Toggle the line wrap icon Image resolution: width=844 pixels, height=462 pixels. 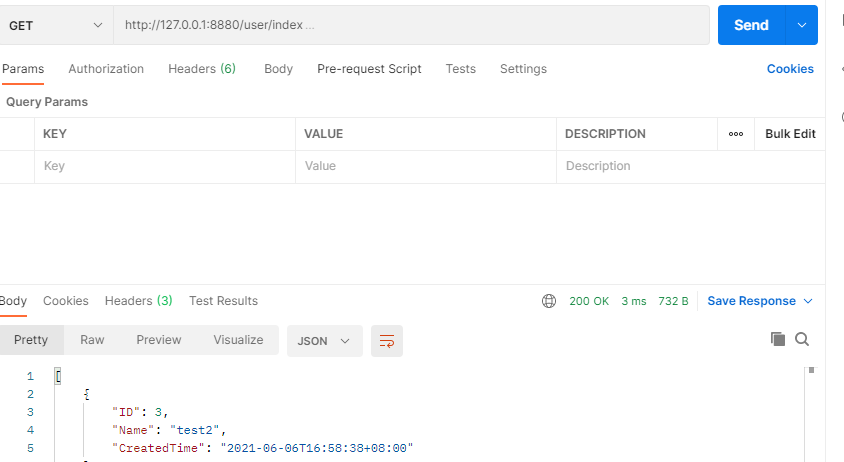tap(387, 341)
